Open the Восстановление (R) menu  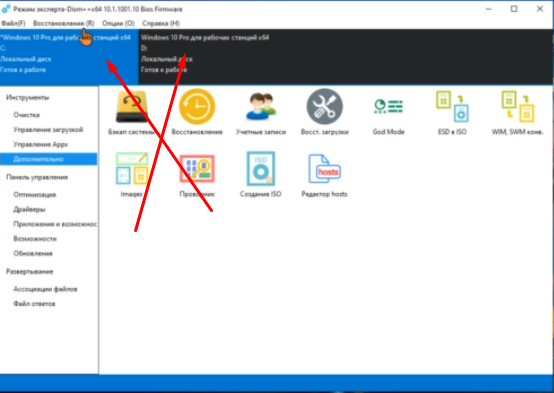pyautogui.click(x=64, y=23)
